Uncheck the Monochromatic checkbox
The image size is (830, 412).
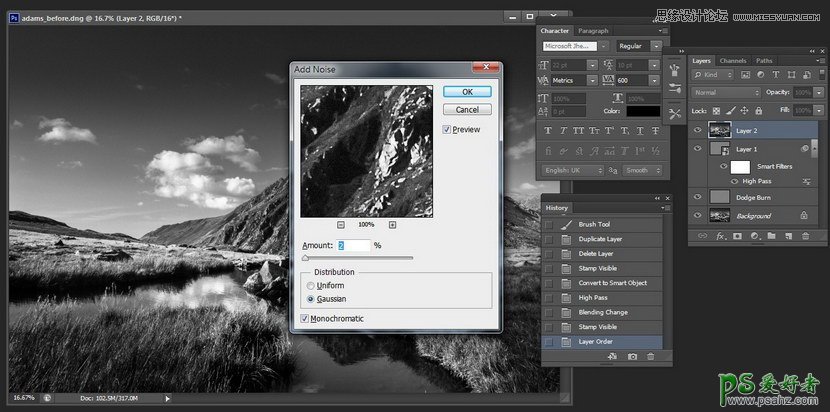coord(306,319)
